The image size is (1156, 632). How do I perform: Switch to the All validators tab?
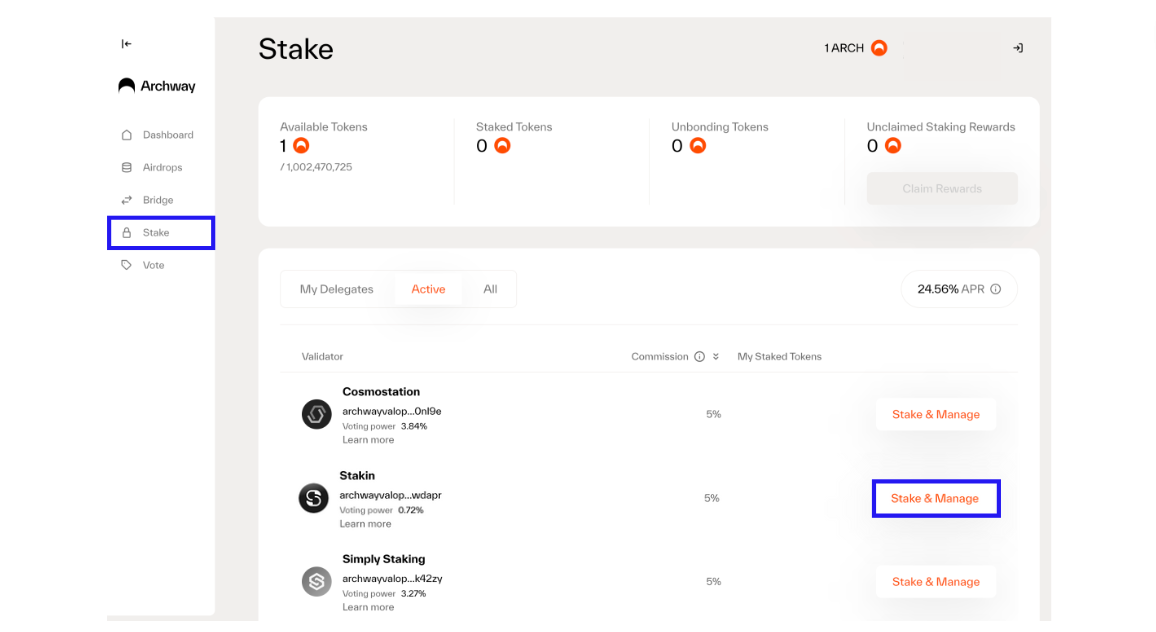[x=490, y=289]
